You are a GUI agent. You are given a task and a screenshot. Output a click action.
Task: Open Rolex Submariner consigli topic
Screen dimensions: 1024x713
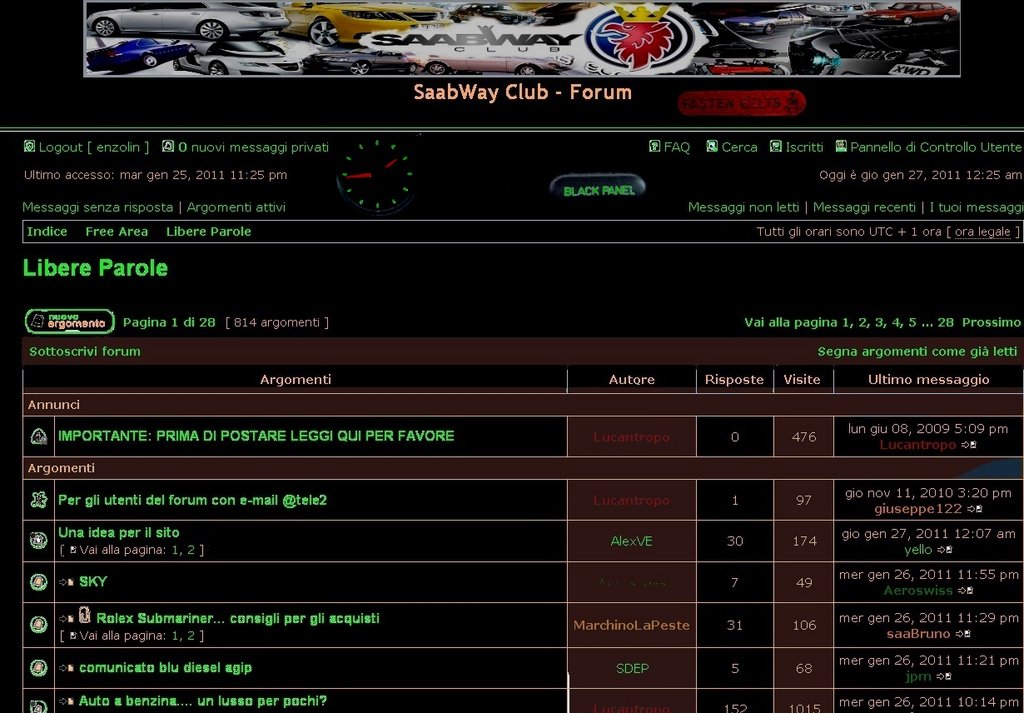click(x=238, y=618)
